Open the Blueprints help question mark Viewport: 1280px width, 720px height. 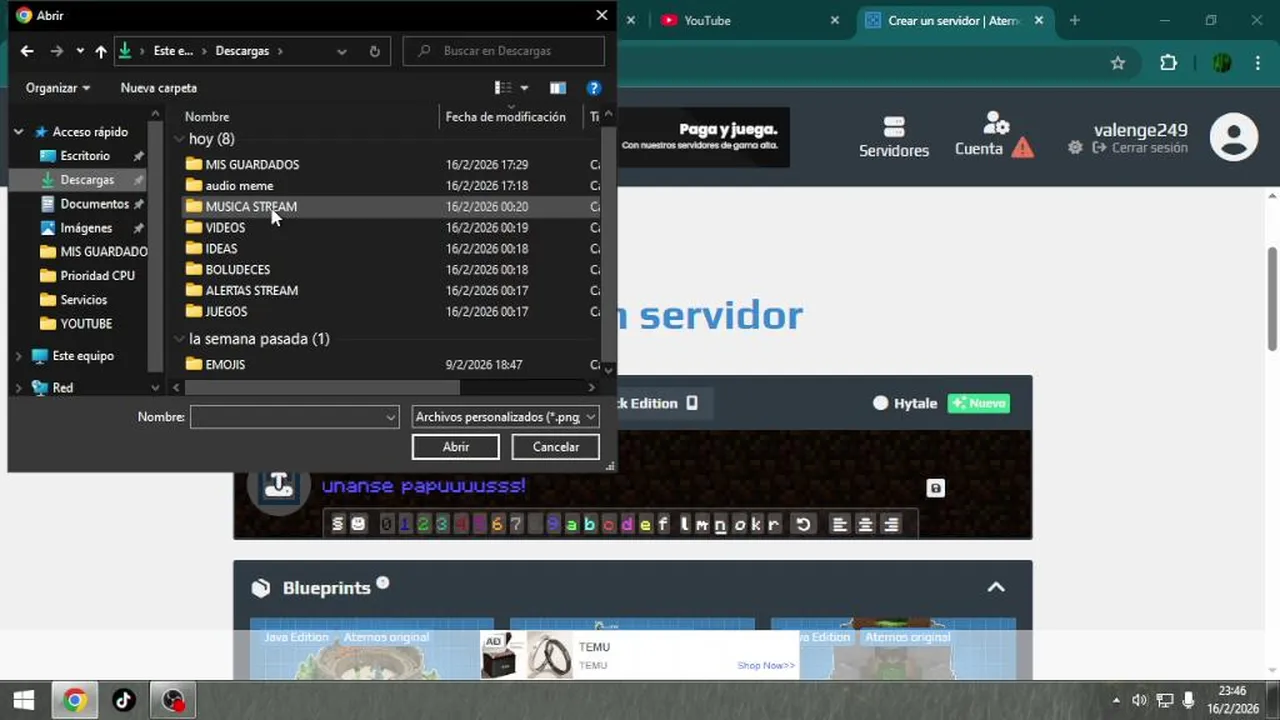point(383,583)
